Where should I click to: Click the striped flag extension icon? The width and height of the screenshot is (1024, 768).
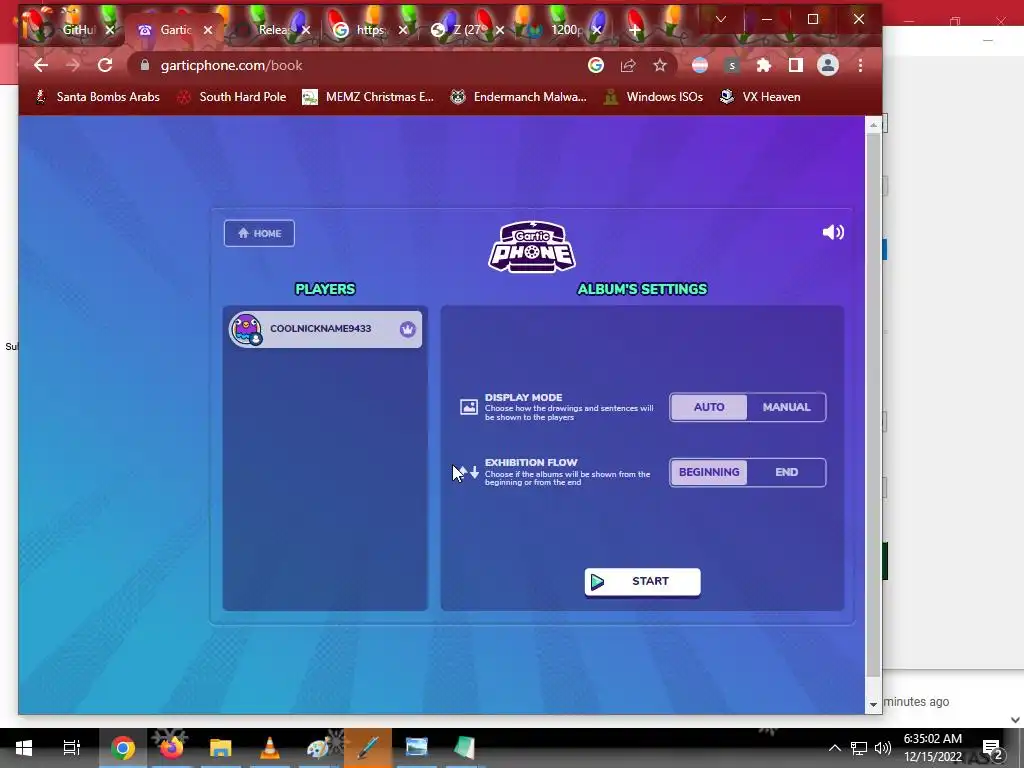tap(699, 65)
